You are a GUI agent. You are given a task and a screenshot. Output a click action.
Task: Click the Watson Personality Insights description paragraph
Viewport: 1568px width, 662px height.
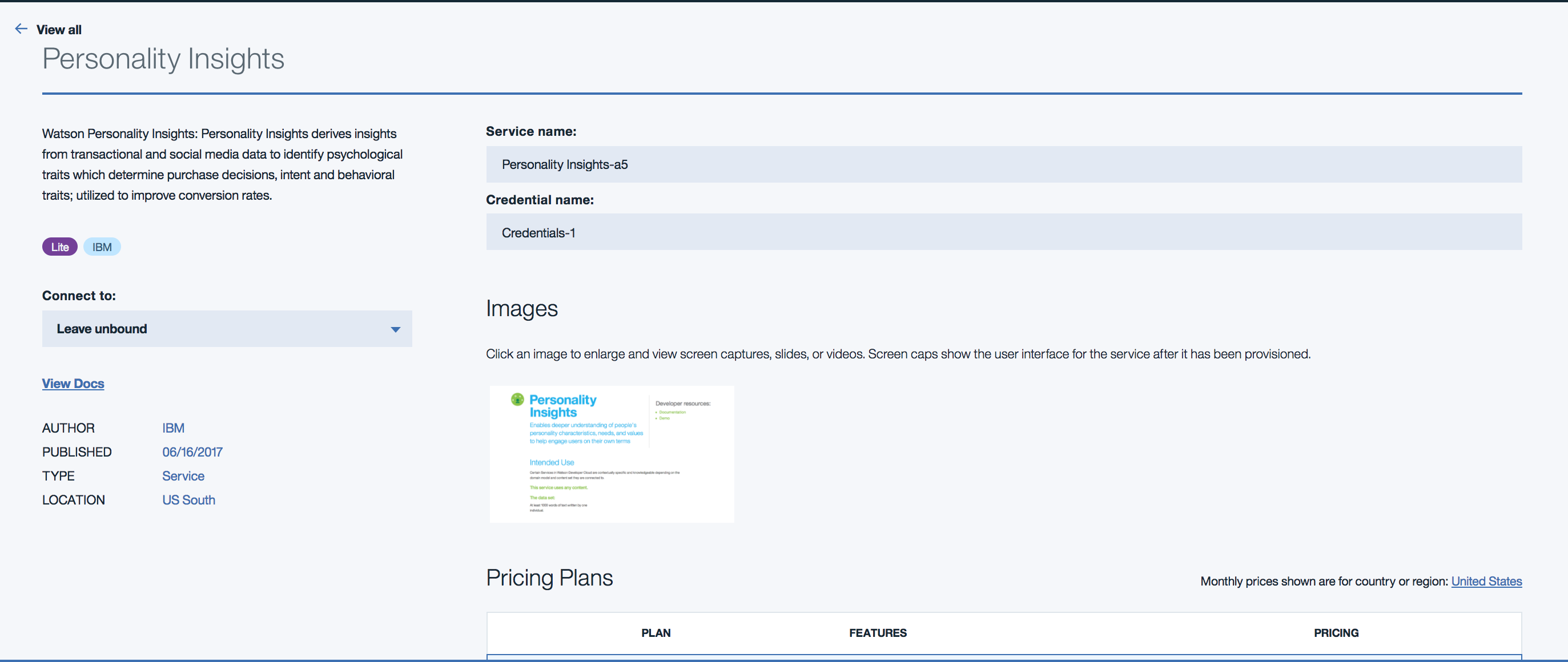pyautogui.click(x=222, y=164)
